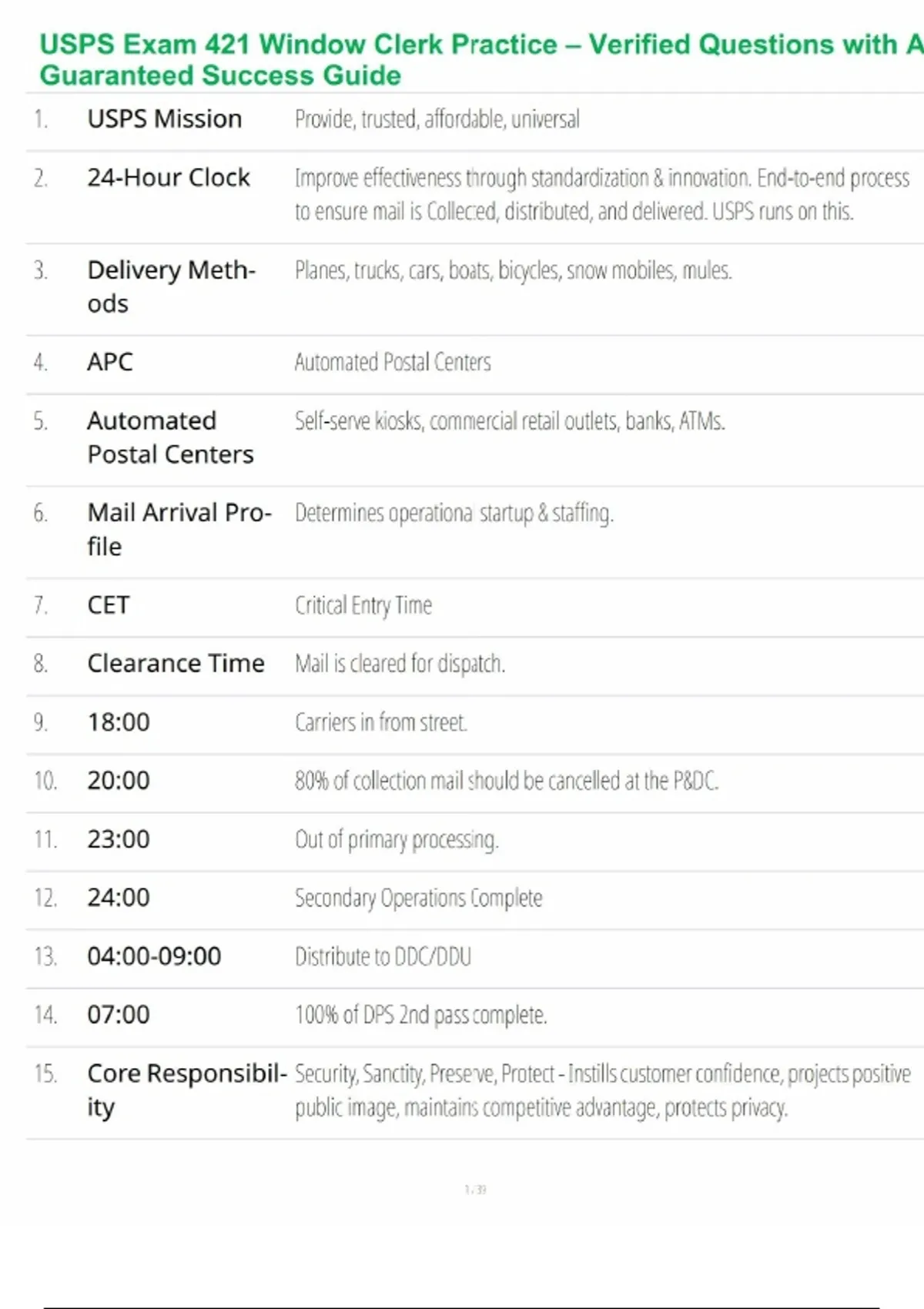
Task: Select the "18:00" entry
Action: (119, 722)
